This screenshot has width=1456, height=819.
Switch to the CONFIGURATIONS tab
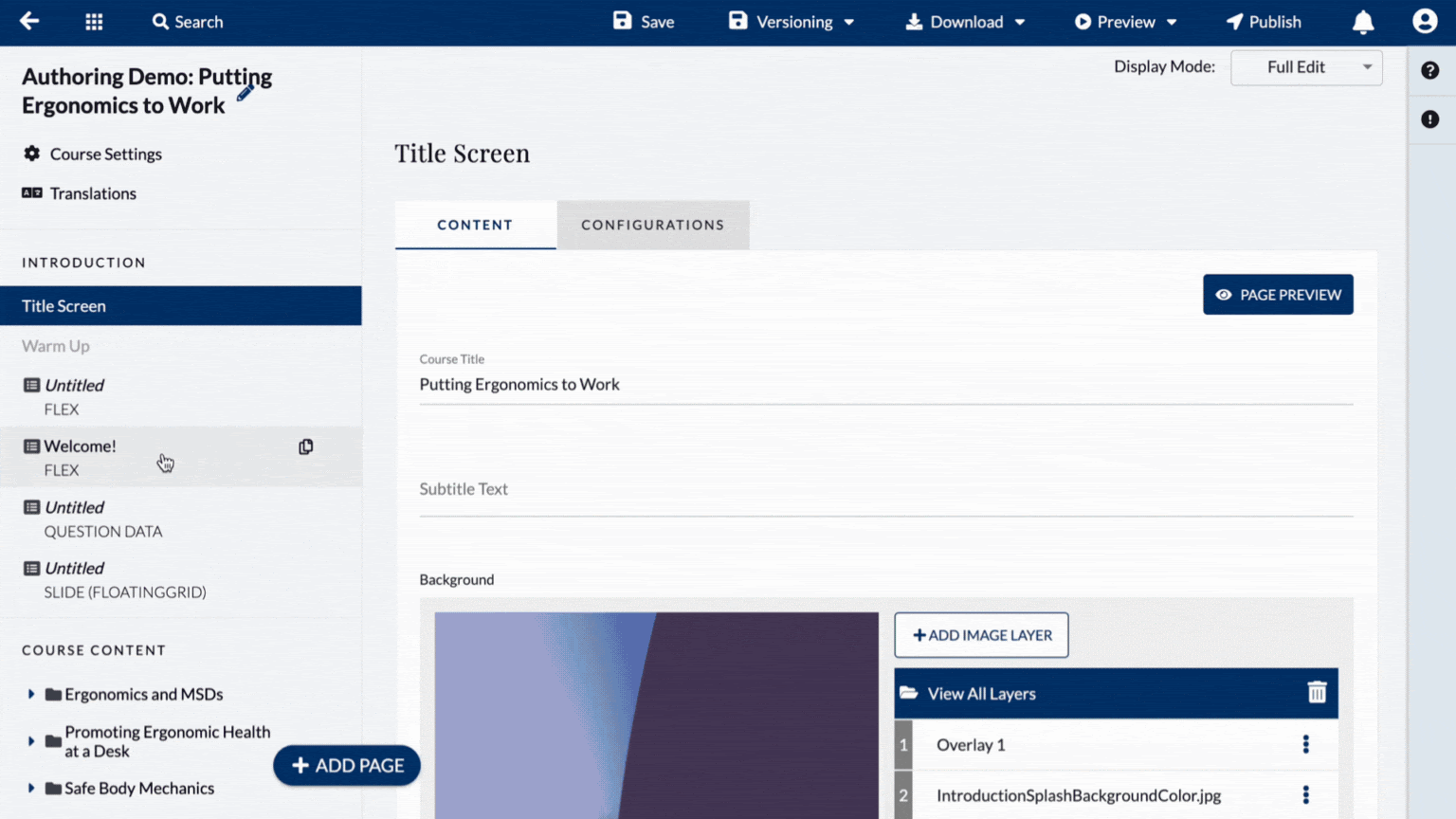653,225
